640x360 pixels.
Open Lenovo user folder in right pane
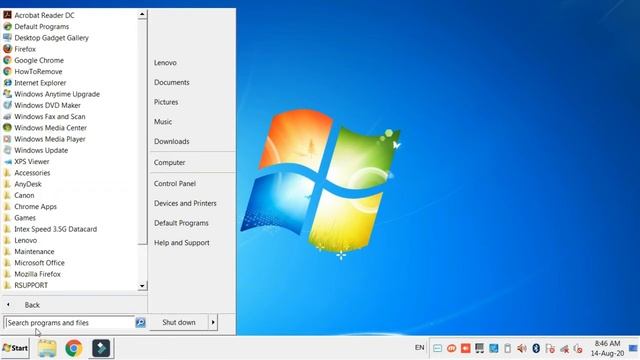(165, 62)
